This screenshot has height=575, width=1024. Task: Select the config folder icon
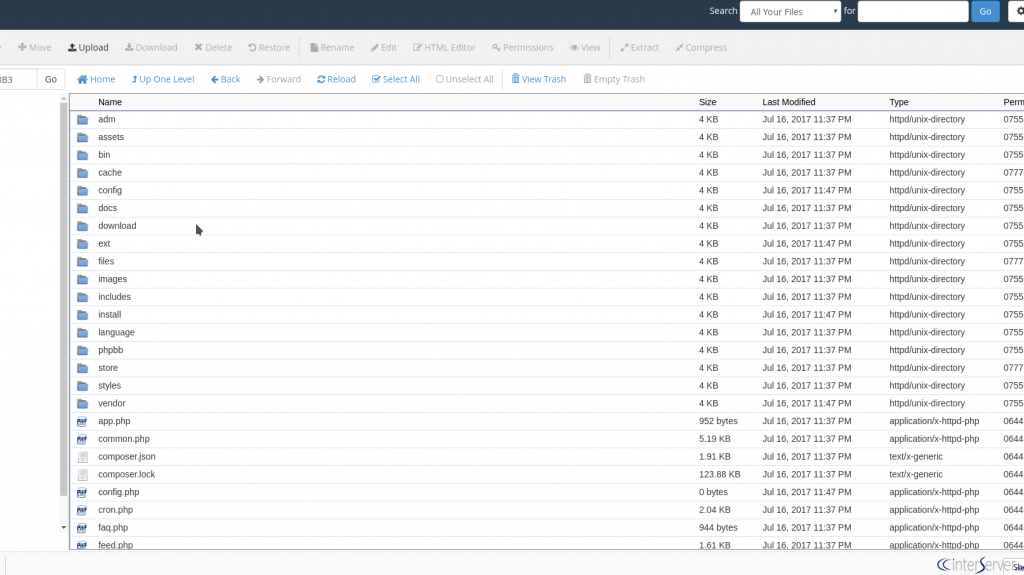(82, 190)
